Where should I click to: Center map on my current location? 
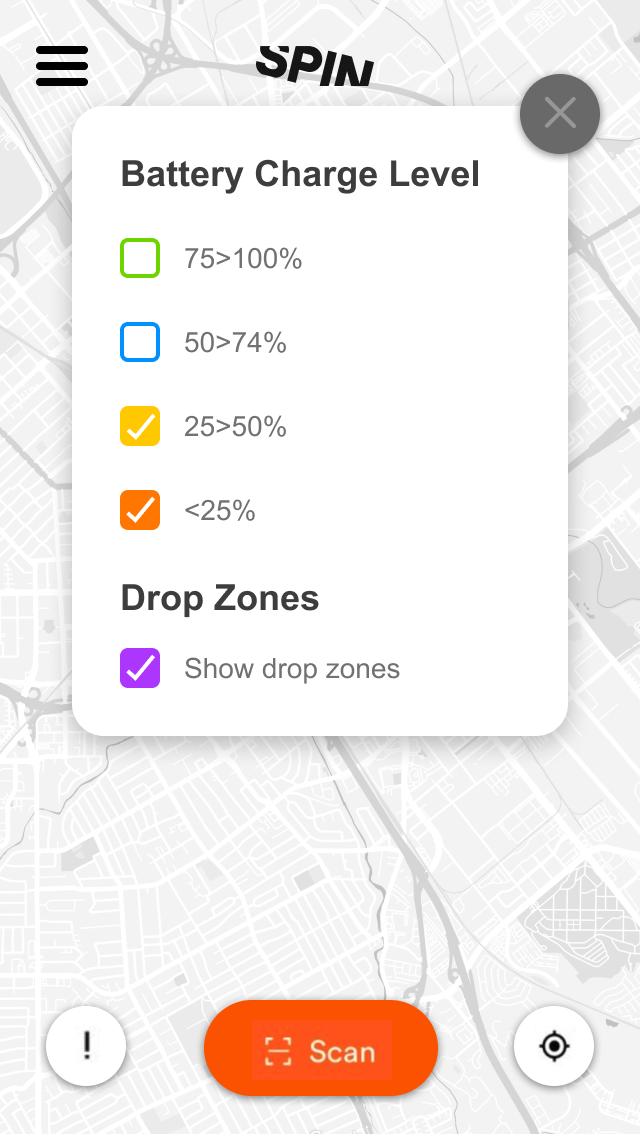(x=554, y=1046)
